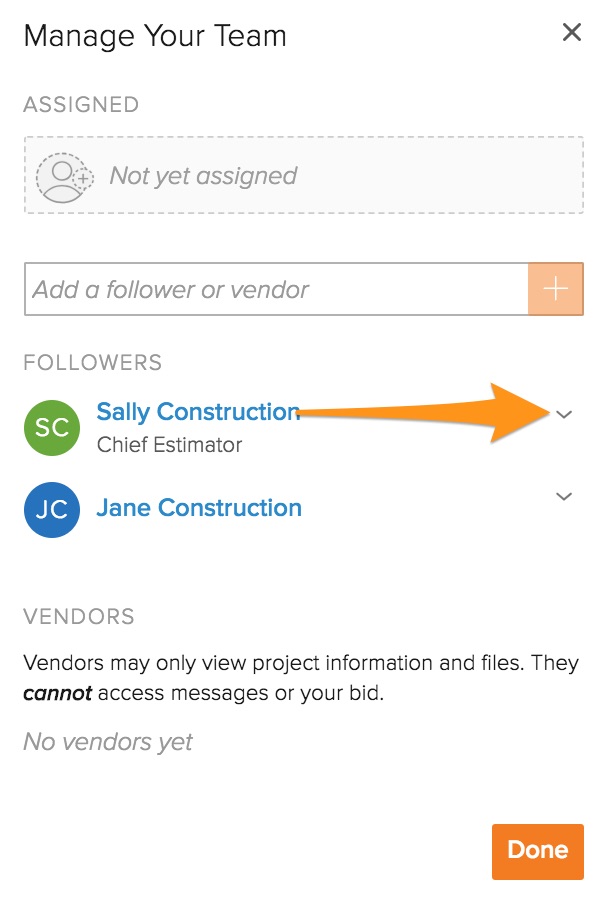
Task: Close the Manage Your Team dialog
Action: [572, 33]
